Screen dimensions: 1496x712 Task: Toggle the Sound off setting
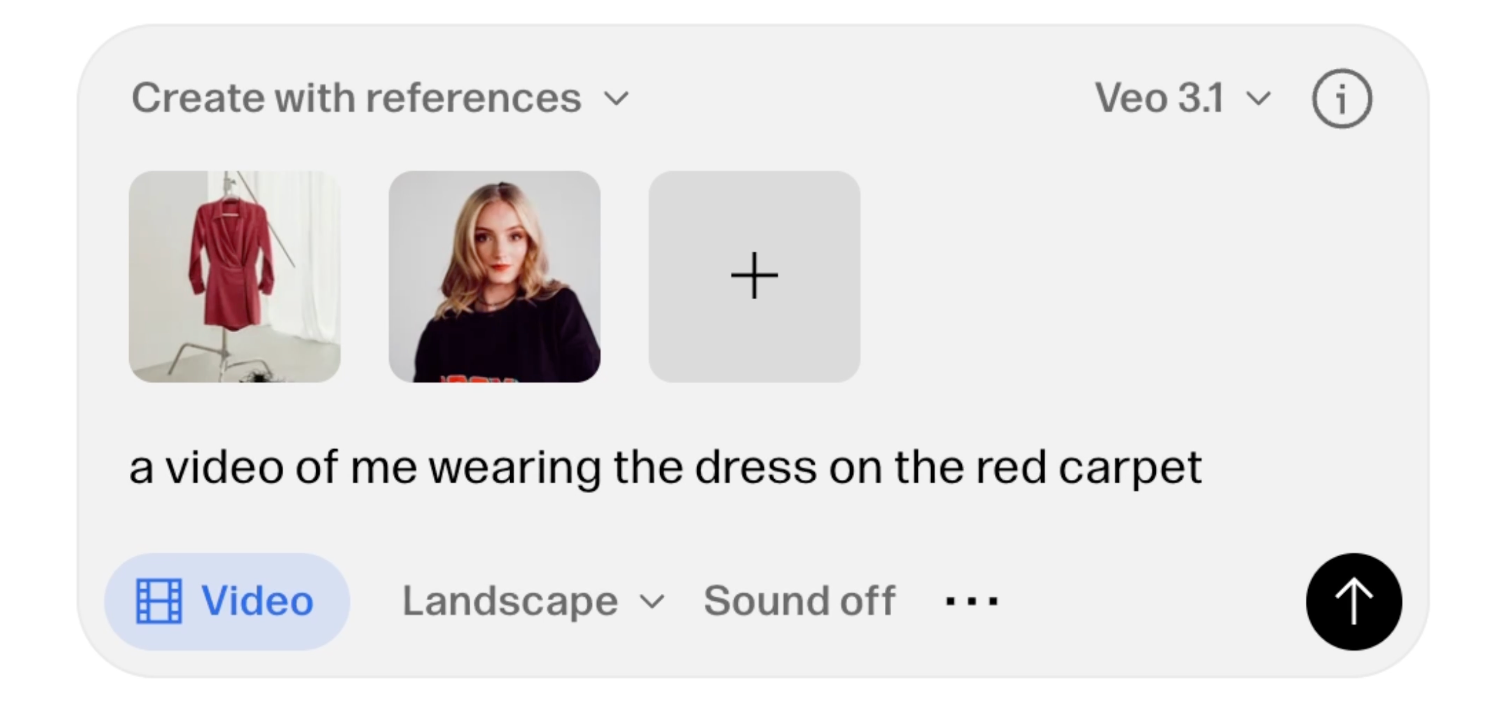coord(799,602)
